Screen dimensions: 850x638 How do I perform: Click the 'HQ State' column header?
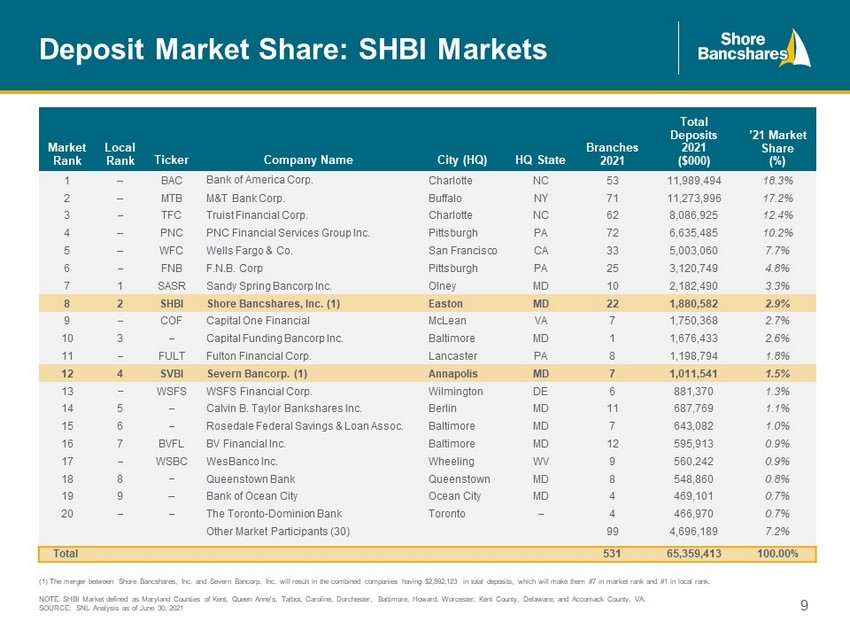pos(540,160)
